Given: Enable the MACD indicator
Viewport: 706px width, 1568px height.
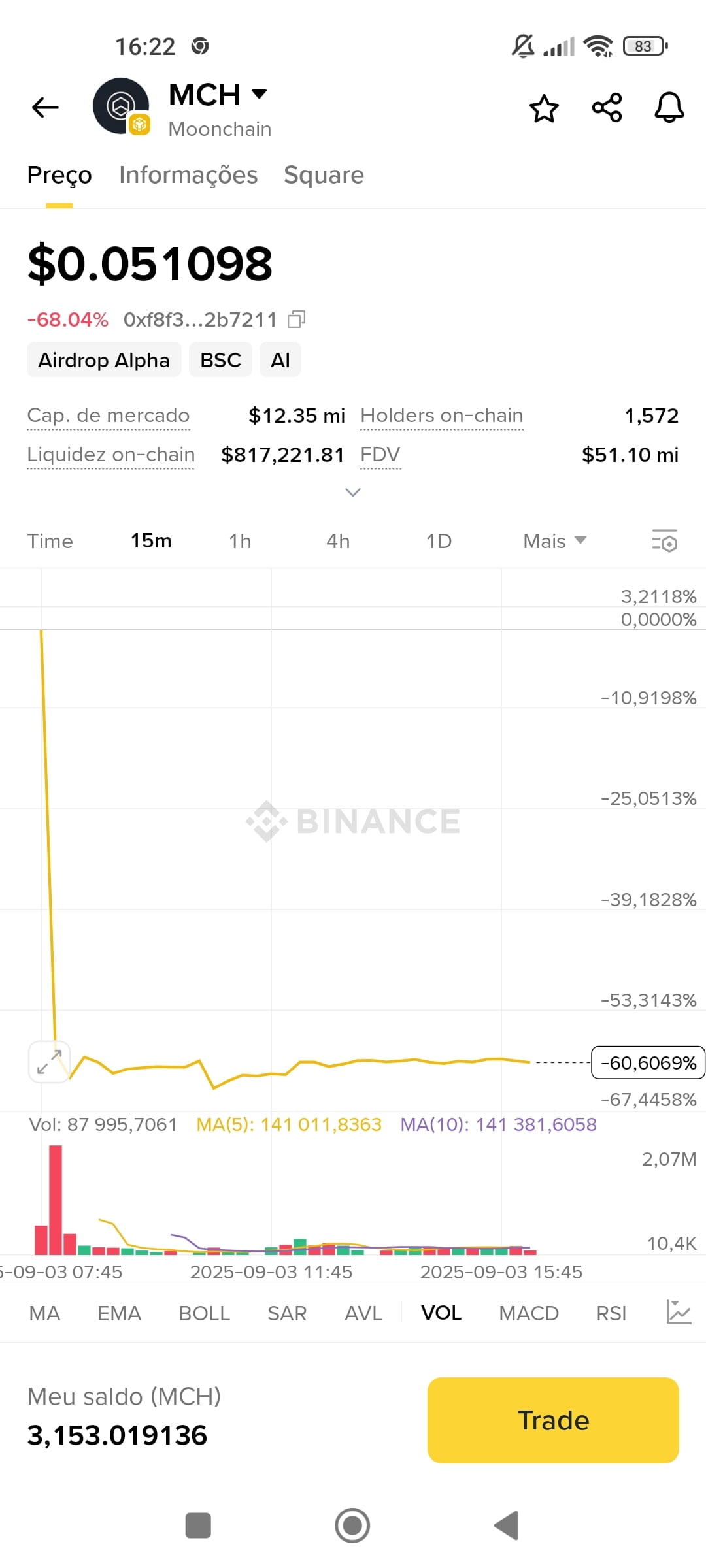Looking at the screenshot, I should coord(529,1313).
